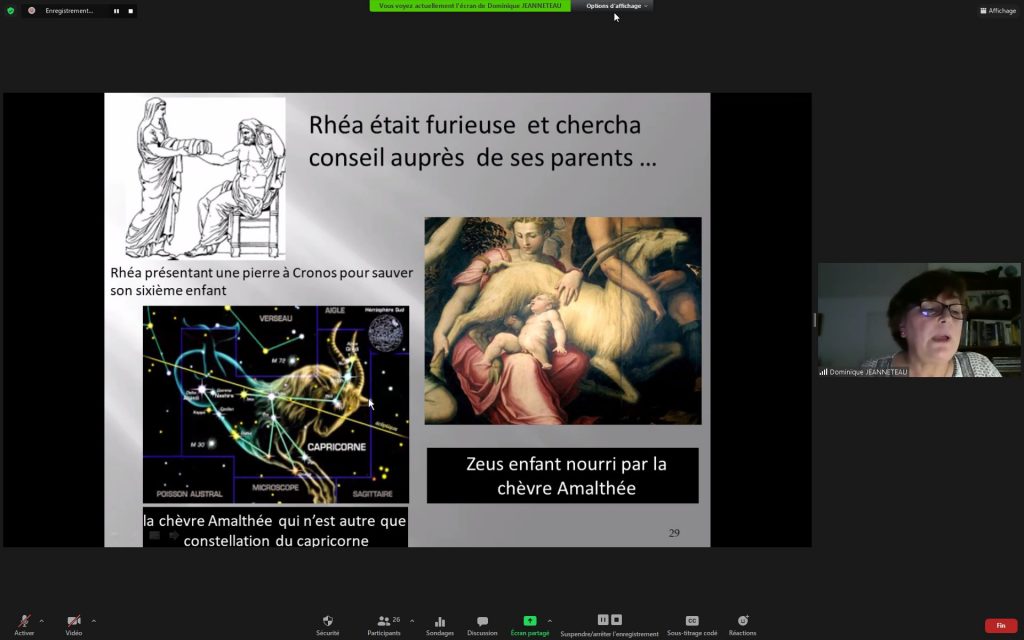
Task: Click the MICROSCOPE label on star map
Action: click(x=276, y=488)
